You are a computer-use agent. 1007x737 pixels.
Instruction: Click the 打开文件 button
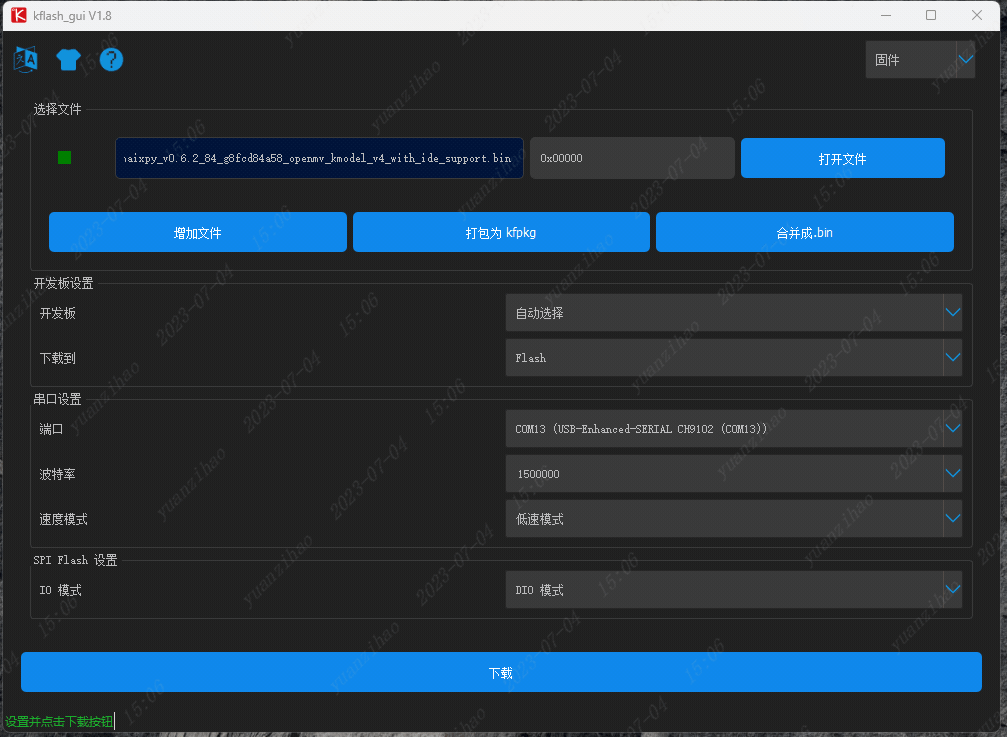843,158
